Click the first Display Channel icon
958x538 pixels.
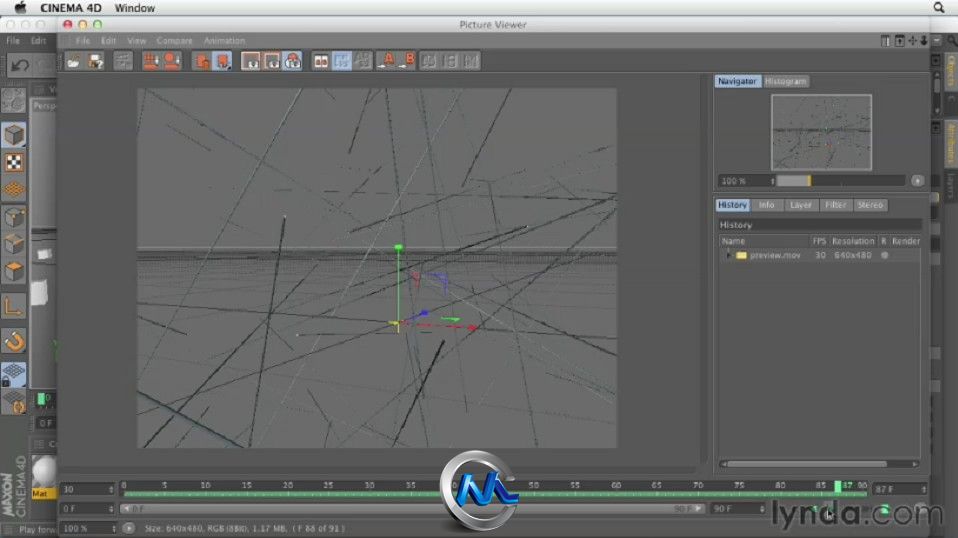tap(250, 61)
